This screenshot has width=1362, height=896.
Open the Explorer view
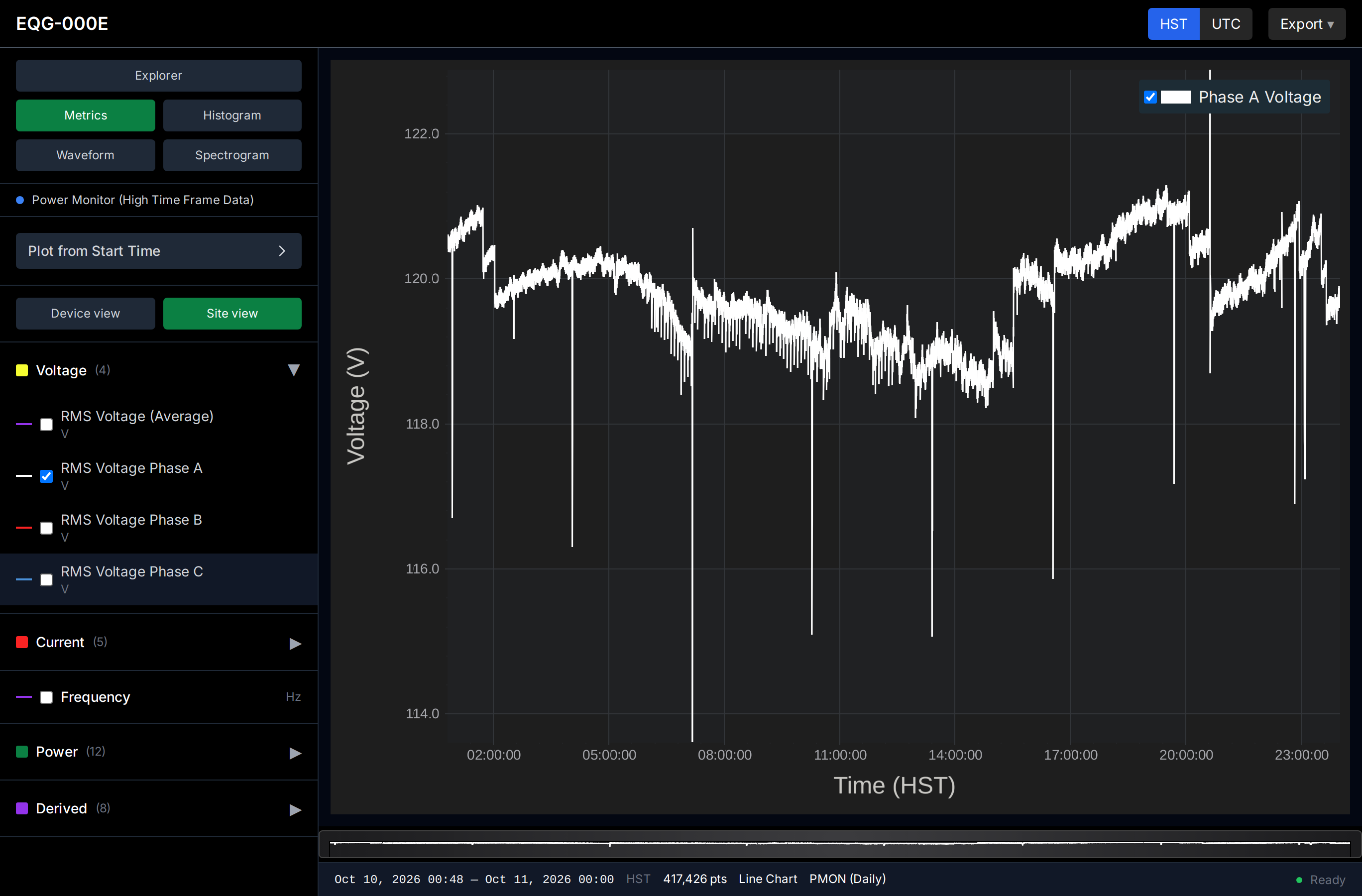point(158,76)
